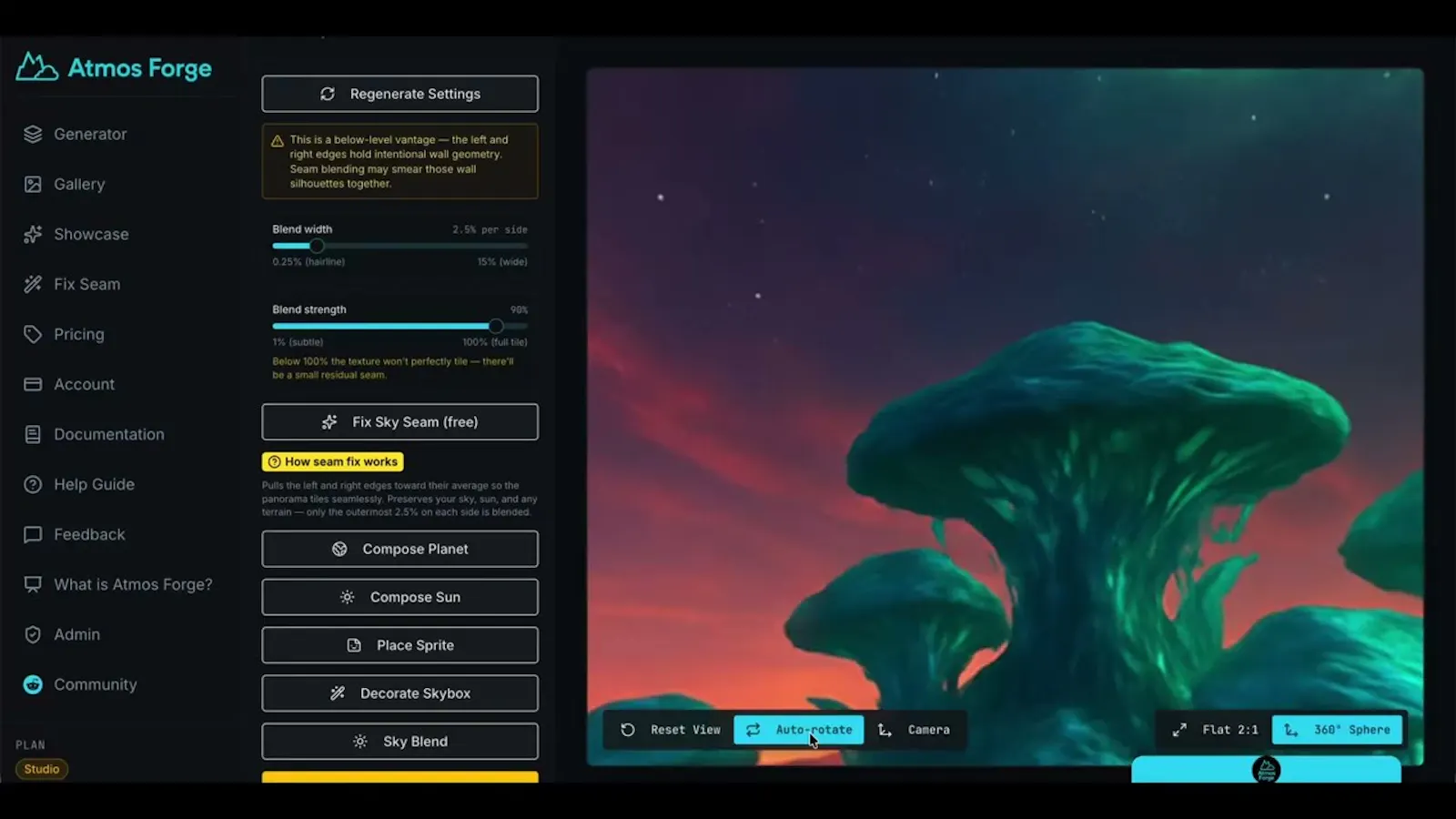Click the sun icon on Sky Blend
1456x819 pixels.
(360, 742)
